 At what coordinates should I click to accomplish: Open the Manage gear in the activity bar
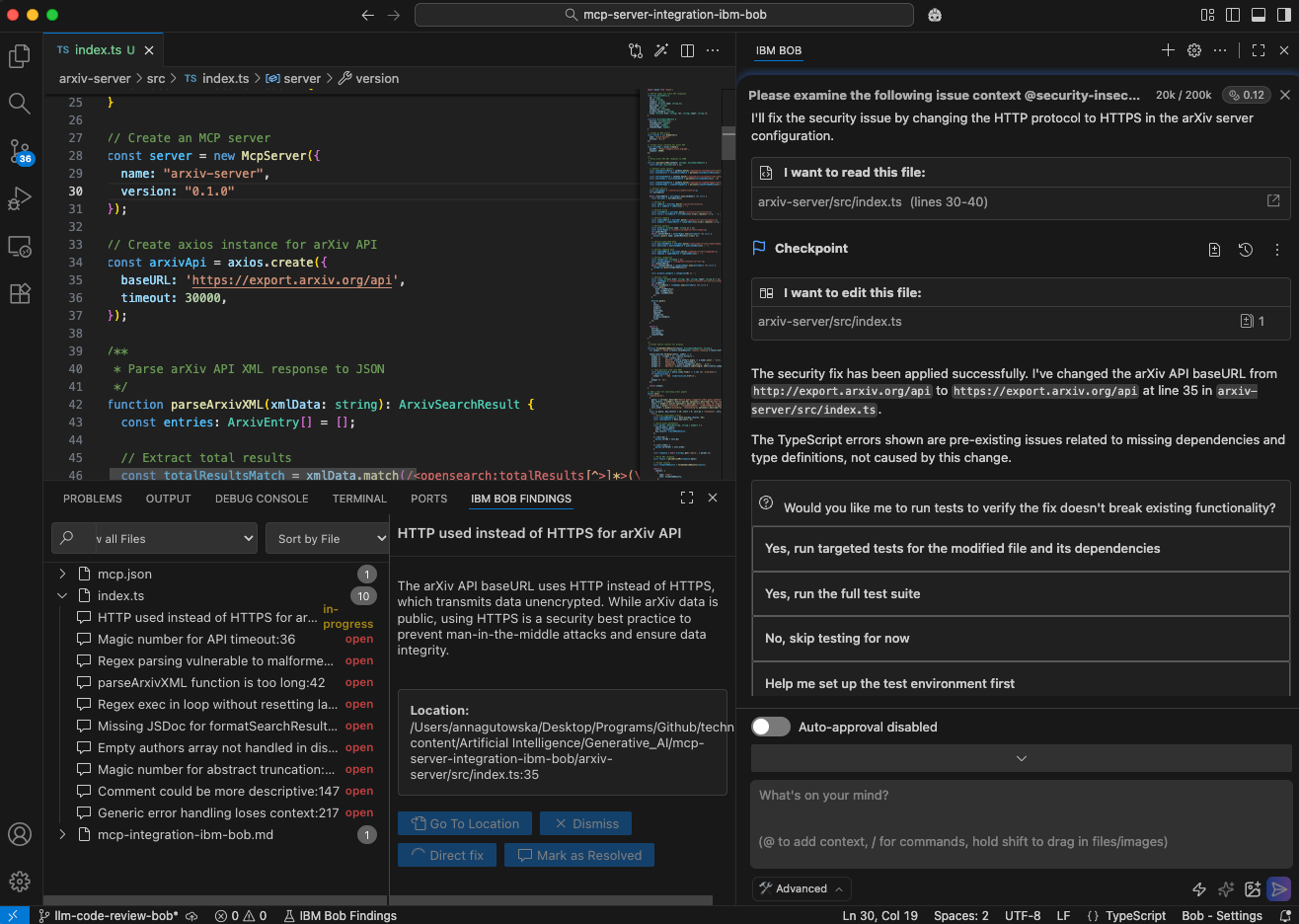(20, 882)
